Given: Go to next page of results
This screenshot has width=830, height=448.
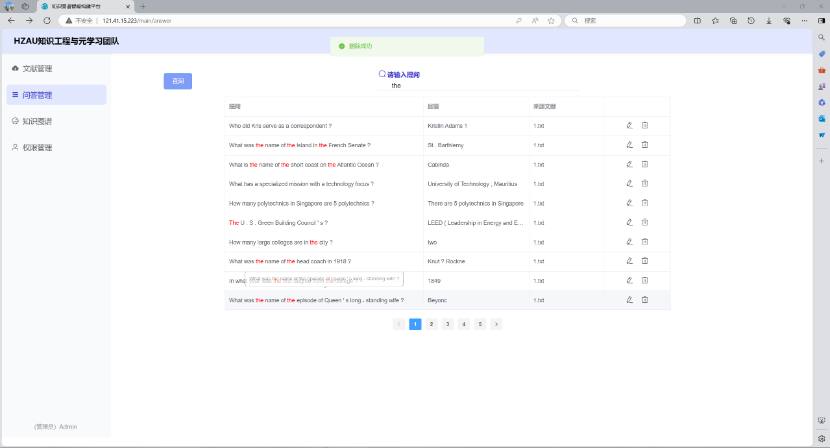Looking at the screenshot, I should coord(496,324).
